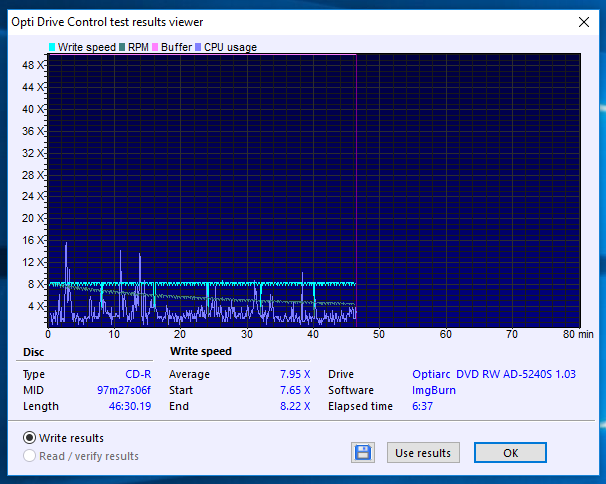The image size is (606, 484).
Task: Click the 8 X label on vertical axis
Action: pyautogui.click(x=36, y=284)
